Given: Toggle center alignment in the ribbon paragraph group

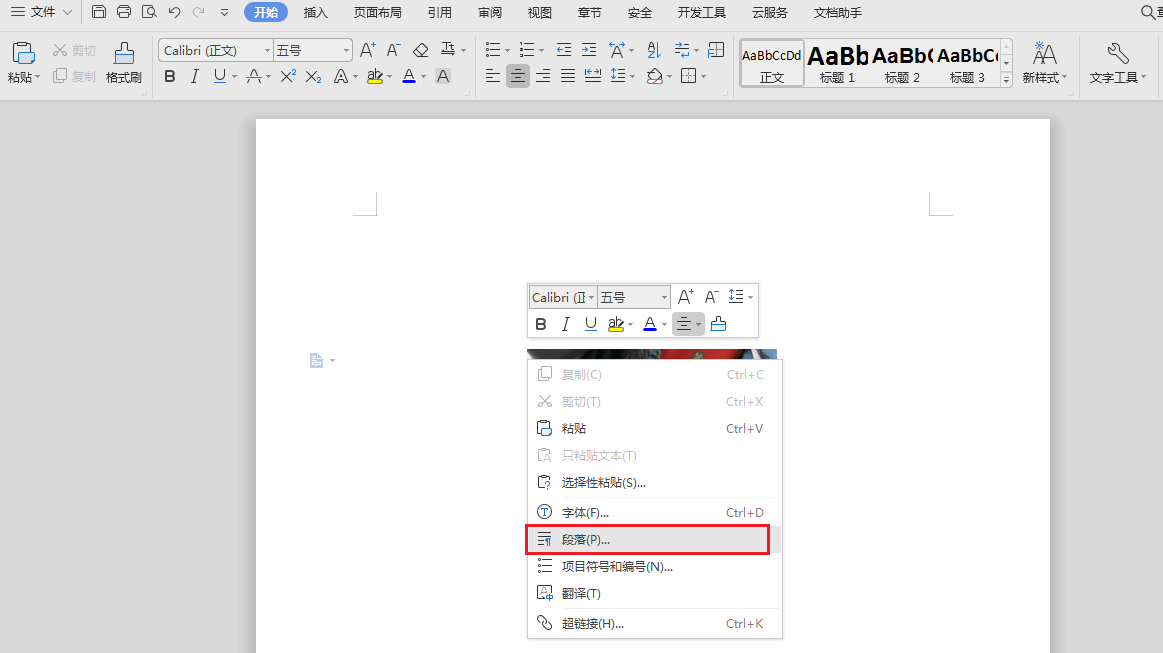Looking at the screenshot, I should tap(517, 76).
